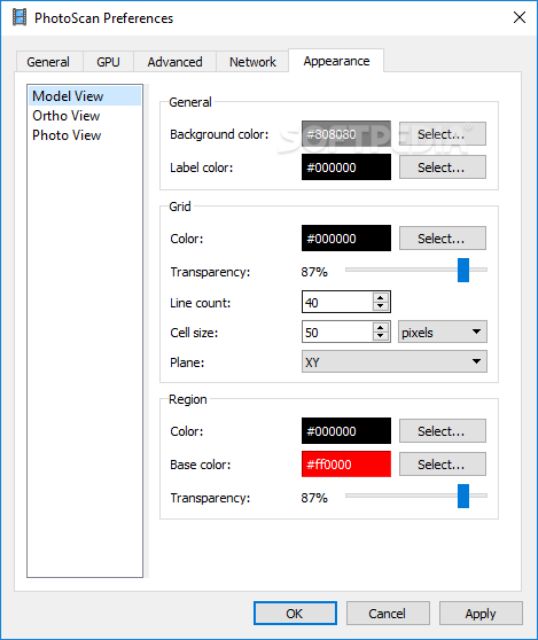538x640 pixels.
Task: Increase the Cell size with up arrow
Action: tap(380, 327)
